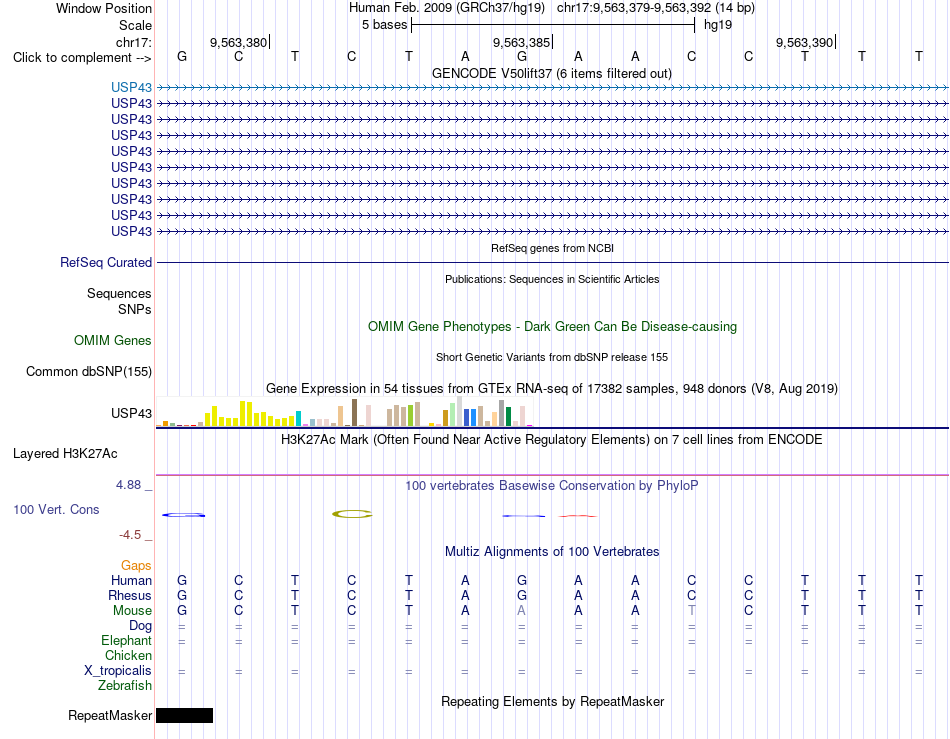This screenshot has width=950, height=739.
Task: Click the SNPs track label
Action: point(135,310)
